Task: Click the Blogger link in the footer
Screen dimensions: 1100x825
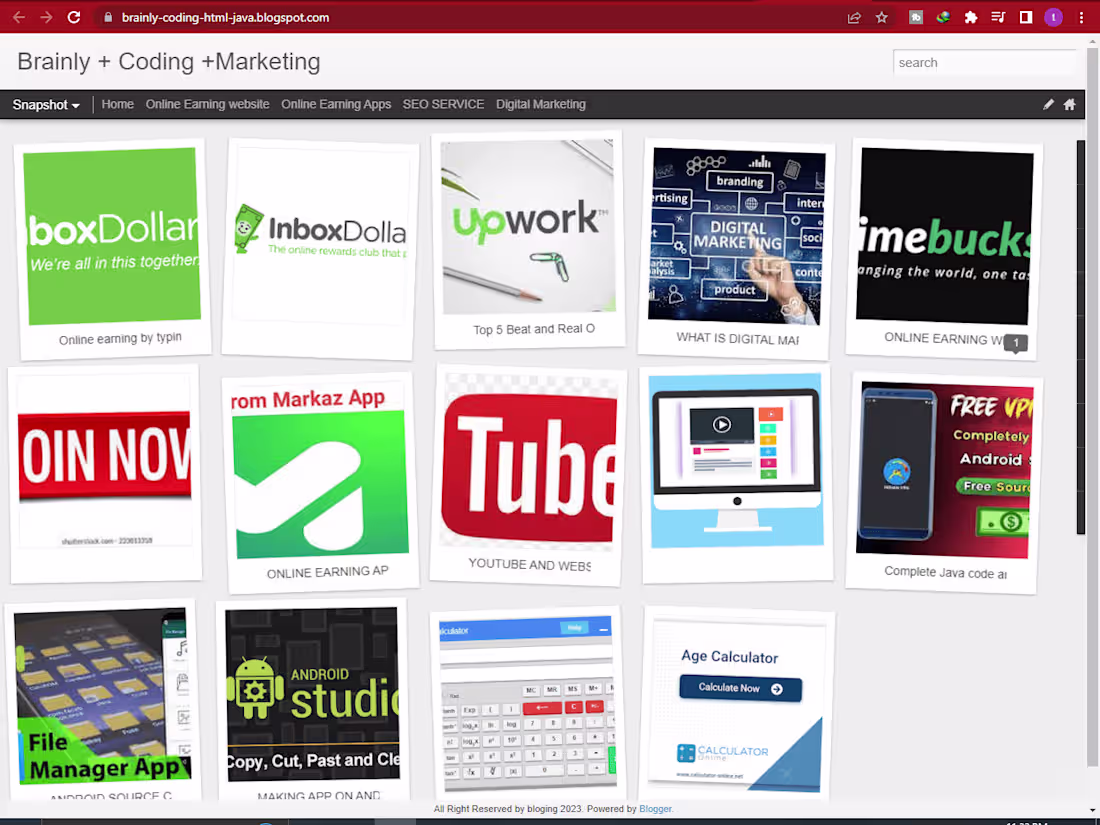Action: point(655,808)
